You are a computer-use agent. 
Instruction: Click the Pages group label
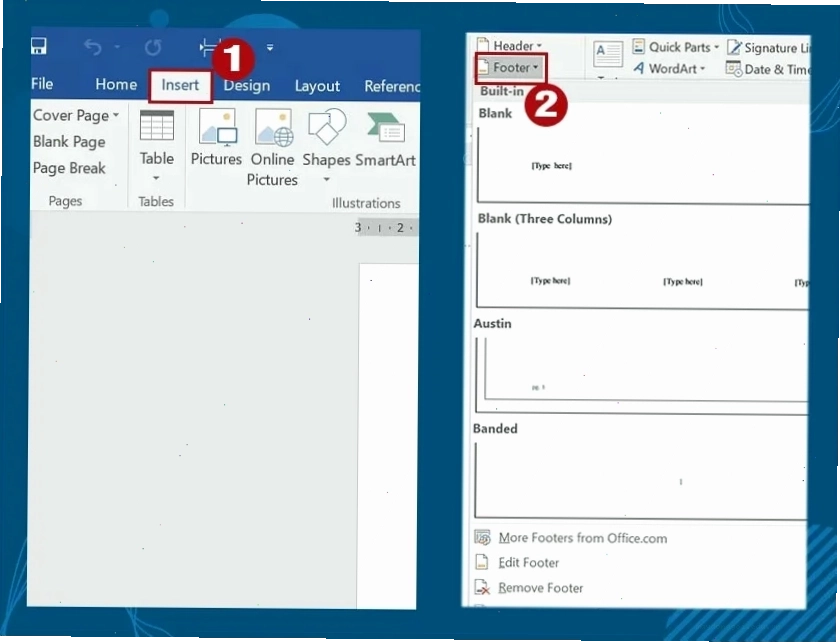coord(65,201)
